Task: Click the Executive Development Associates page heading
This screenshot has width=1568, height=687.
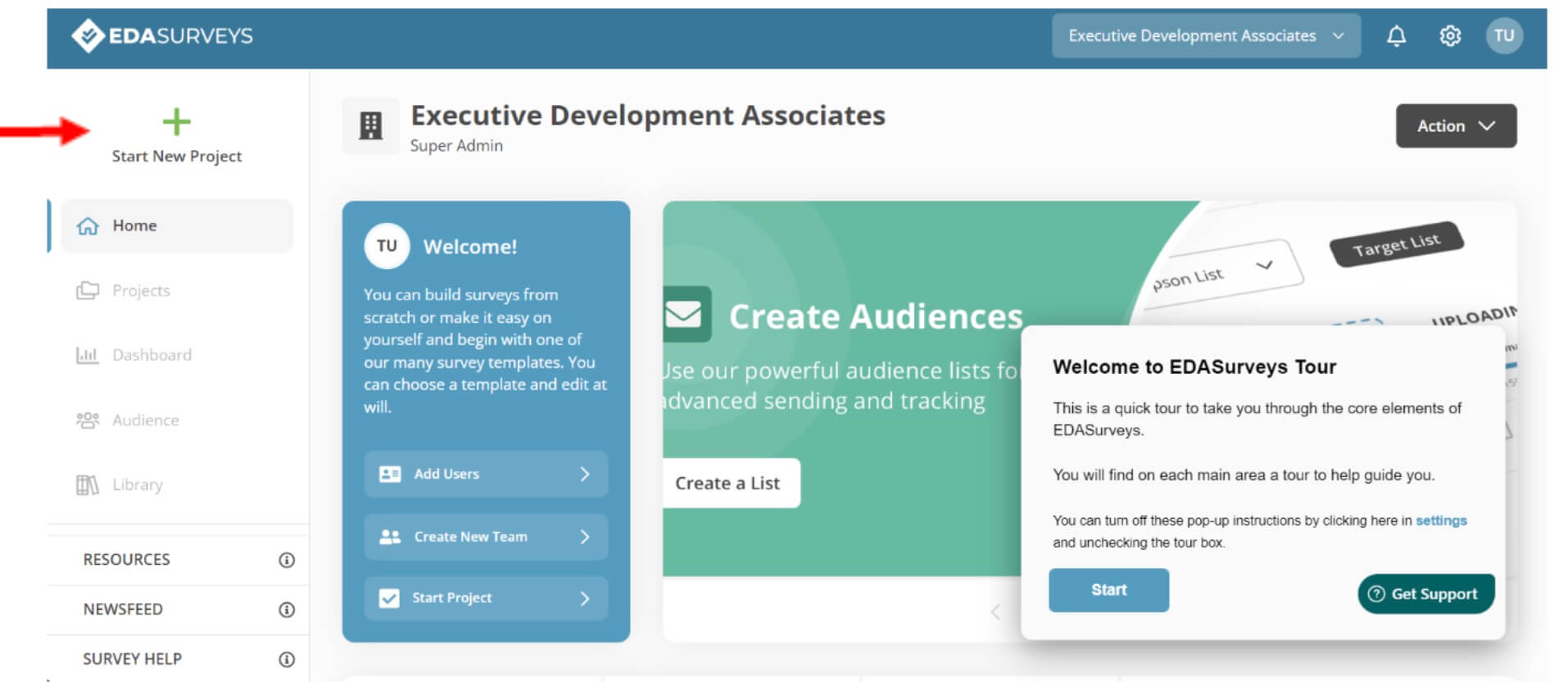Action: [647, 116]
